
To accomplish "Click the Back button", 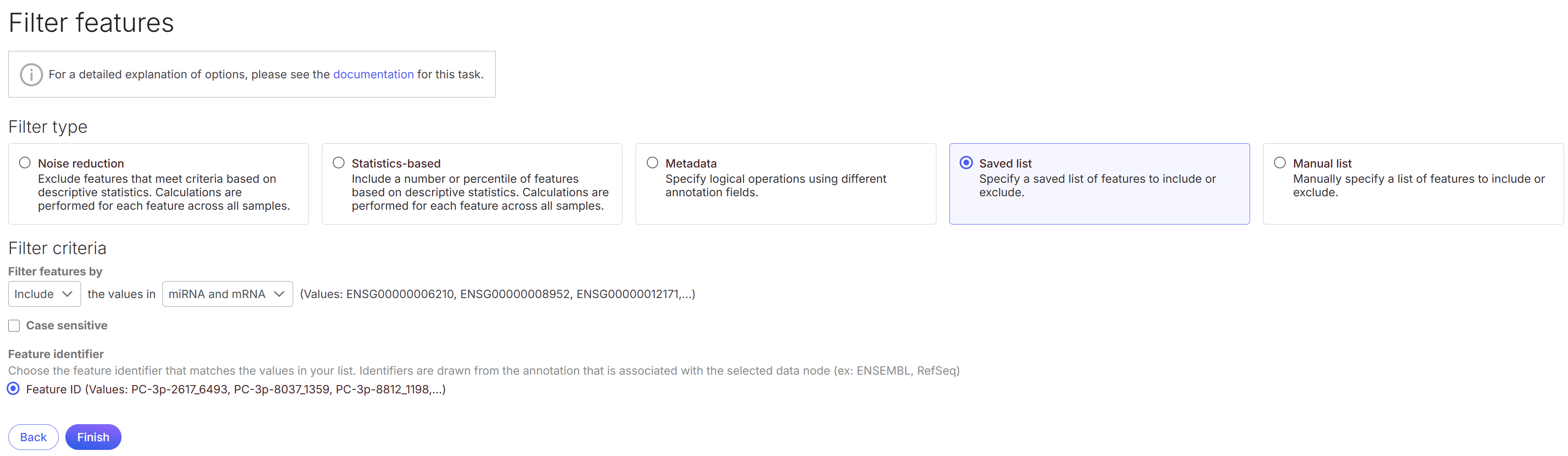I will [x=34, y=437].
